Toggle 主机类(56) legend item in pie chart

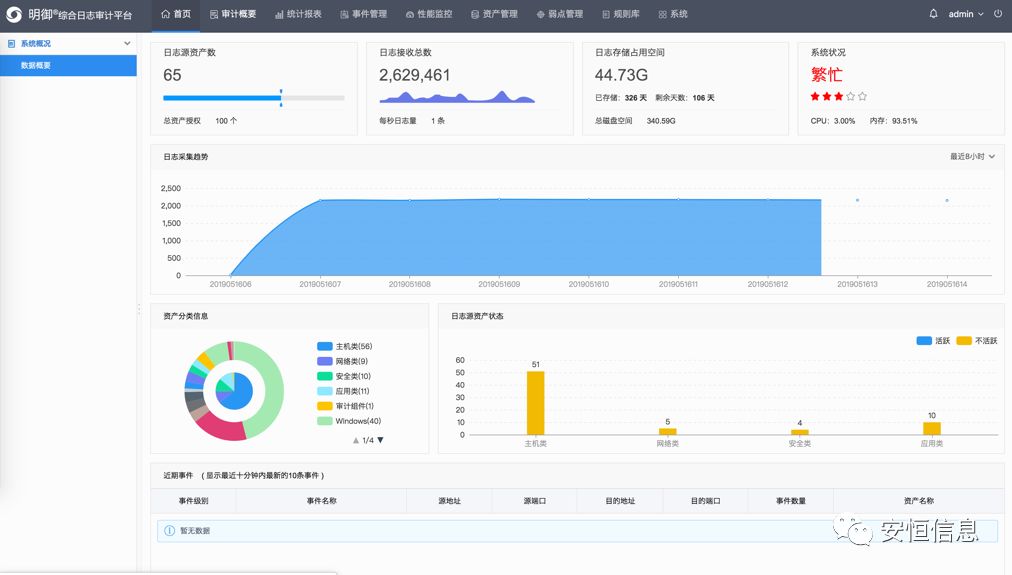pyautogui.click(x=344, y=346)
